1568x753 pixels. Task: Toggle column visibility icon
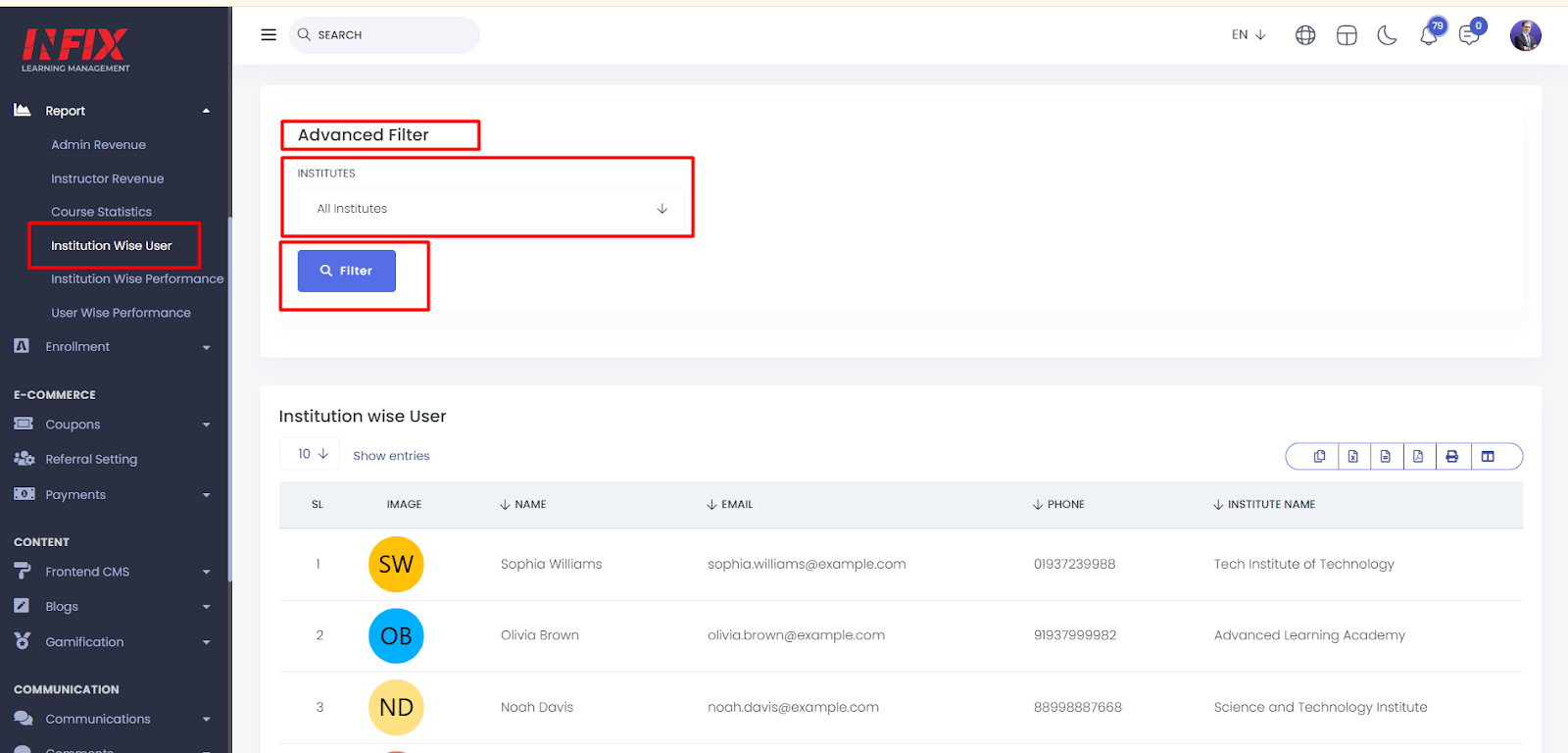point(1488,456)
